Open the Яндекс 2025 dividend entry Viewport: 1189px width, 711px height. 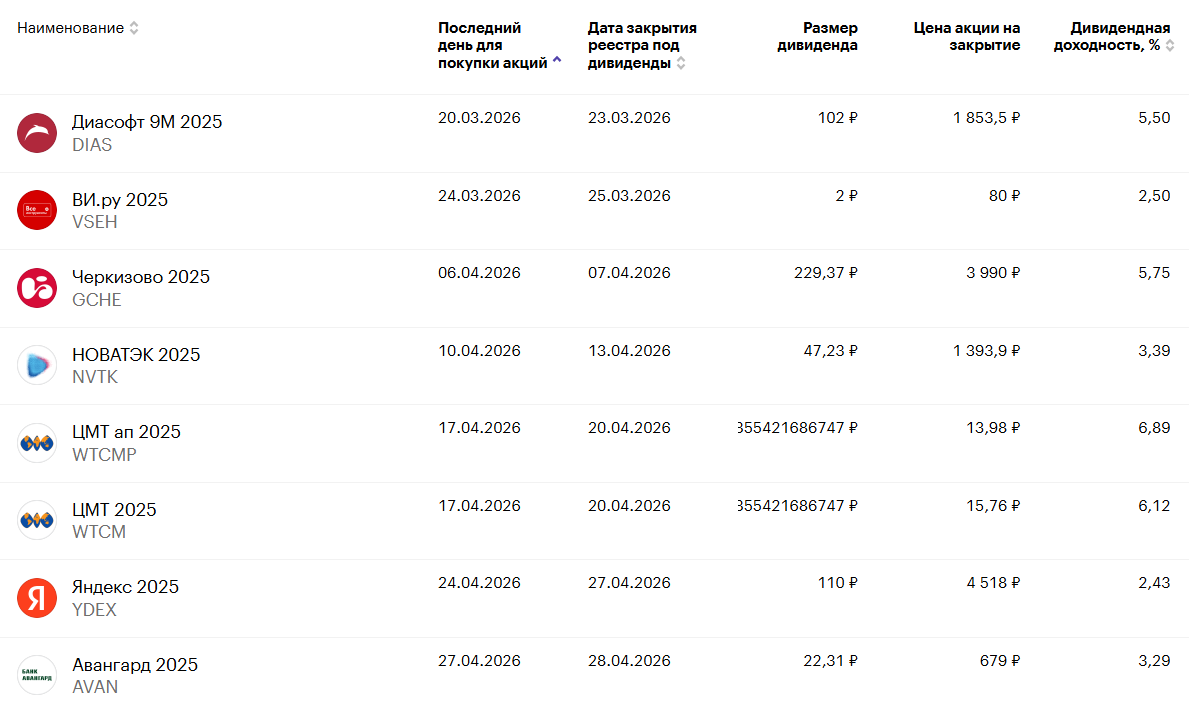pos(125,587)
